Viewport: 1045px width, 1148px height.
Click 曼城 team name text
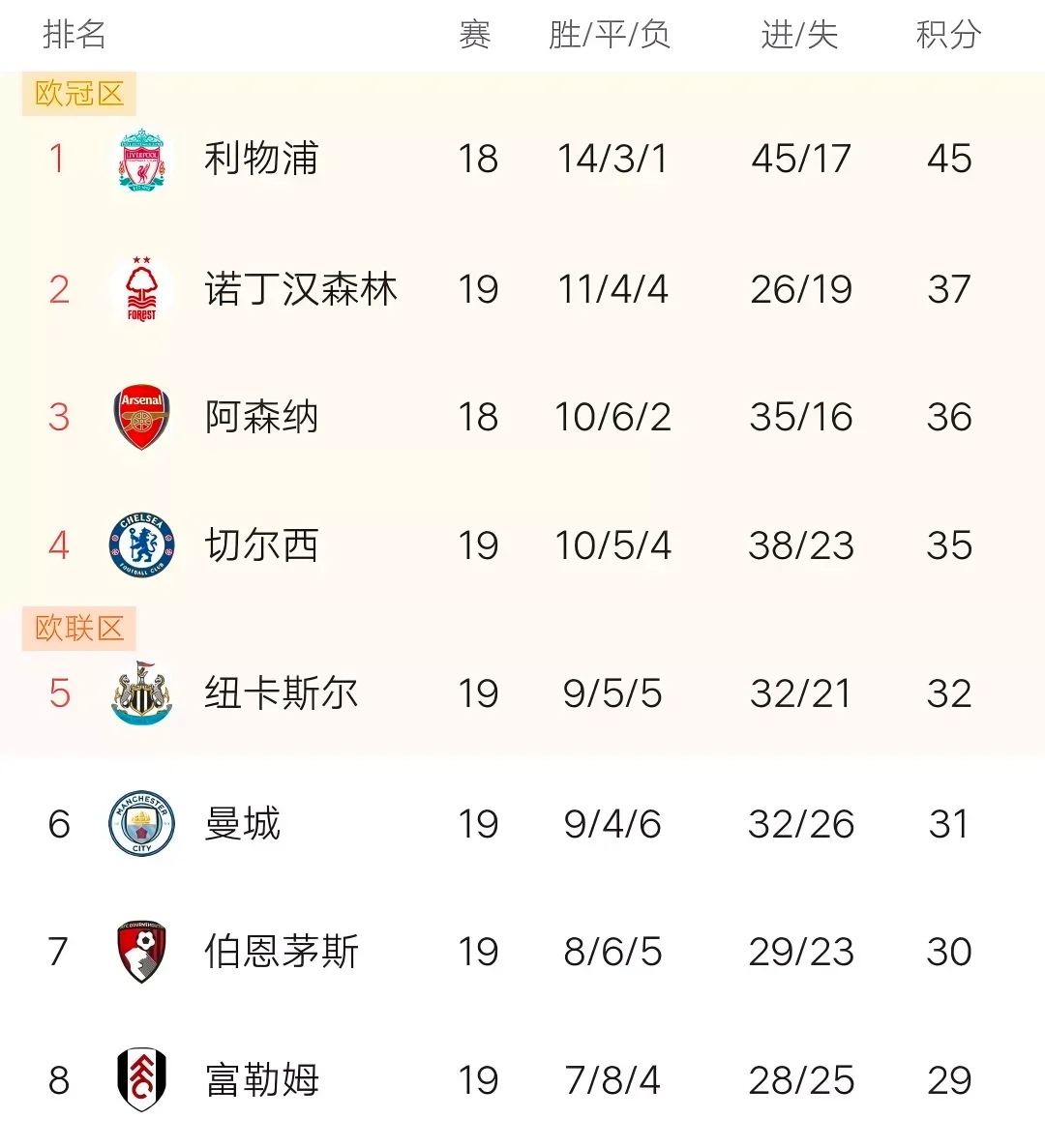241,824
